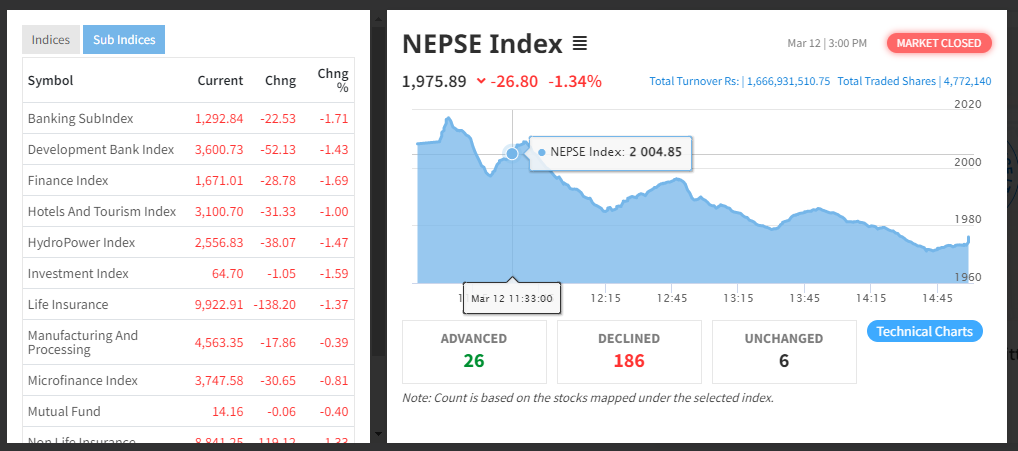The width and height of the screenshot is (1018, 451).
Task: Click the highlighted data point on the chart
Action: click(512, 153)
